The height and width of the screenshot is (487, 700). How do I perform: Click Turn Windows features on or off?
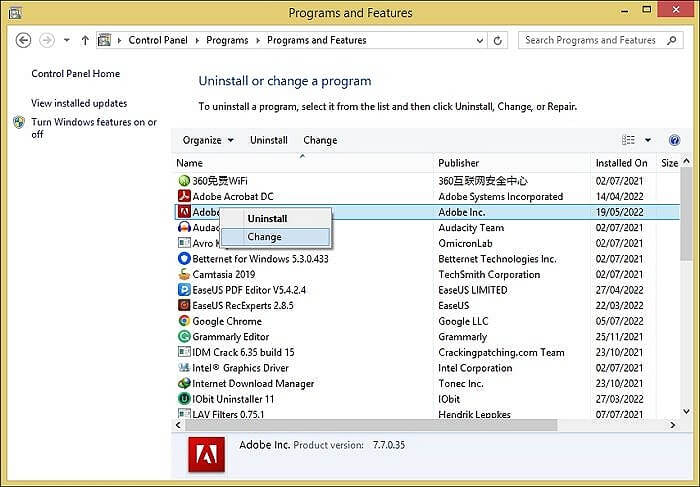[93, 128]
